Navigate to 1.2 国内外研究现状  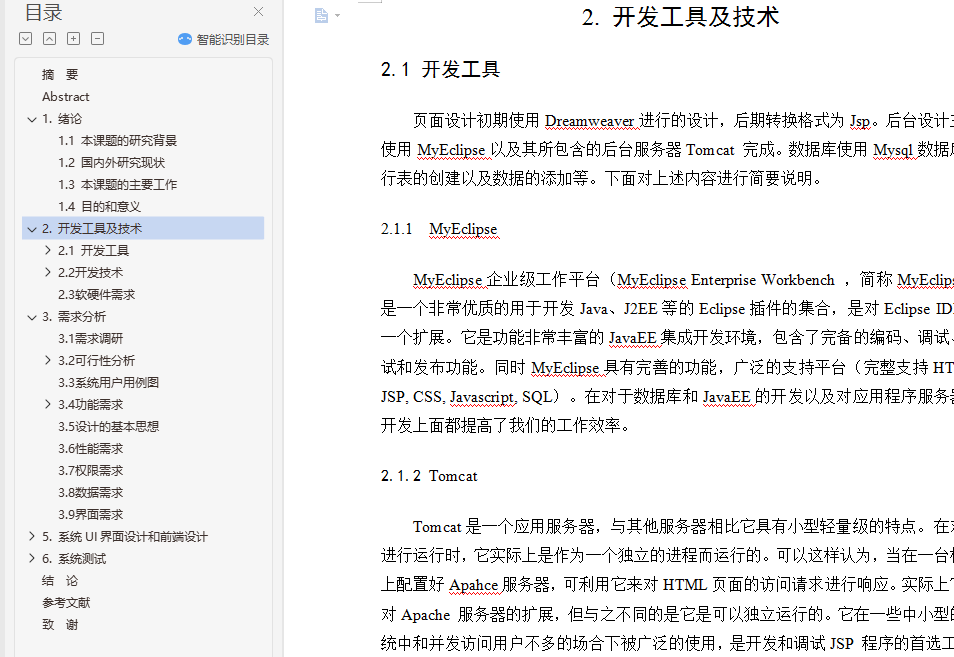(x=111, y=162)
